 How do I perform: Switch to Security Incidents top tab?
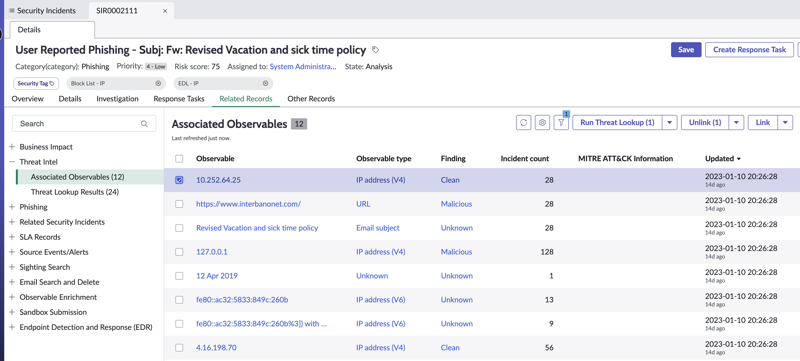pos(46,11)
